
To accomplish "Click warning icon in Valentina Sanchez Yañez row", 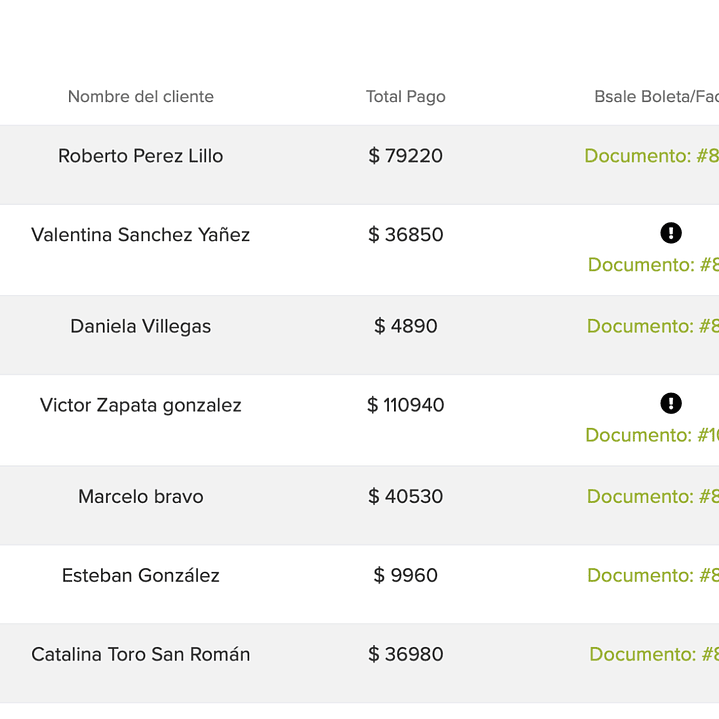I will click(671, 233).
